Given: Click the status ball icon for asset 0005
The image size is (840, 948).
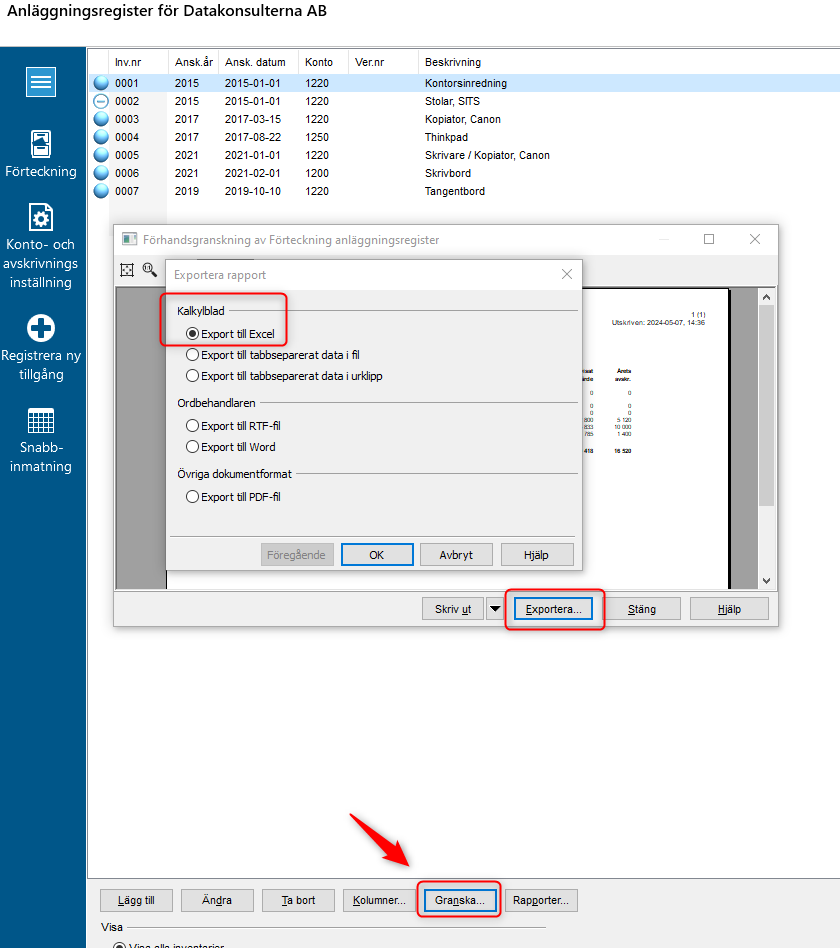Looking at the screenshot, I should [101, 155].
